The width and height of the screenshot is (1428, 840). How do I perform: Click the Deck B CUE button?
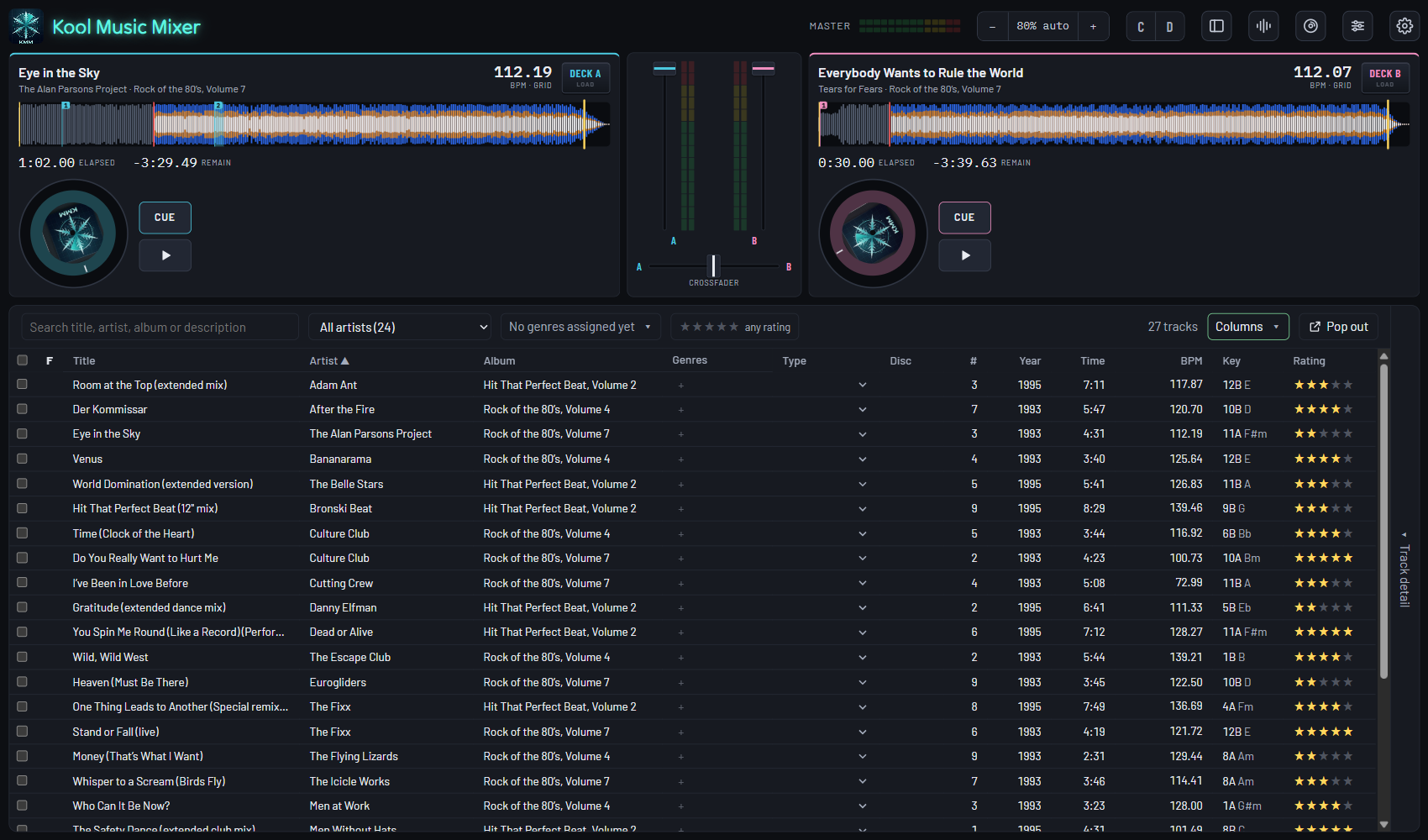(964, 218)
